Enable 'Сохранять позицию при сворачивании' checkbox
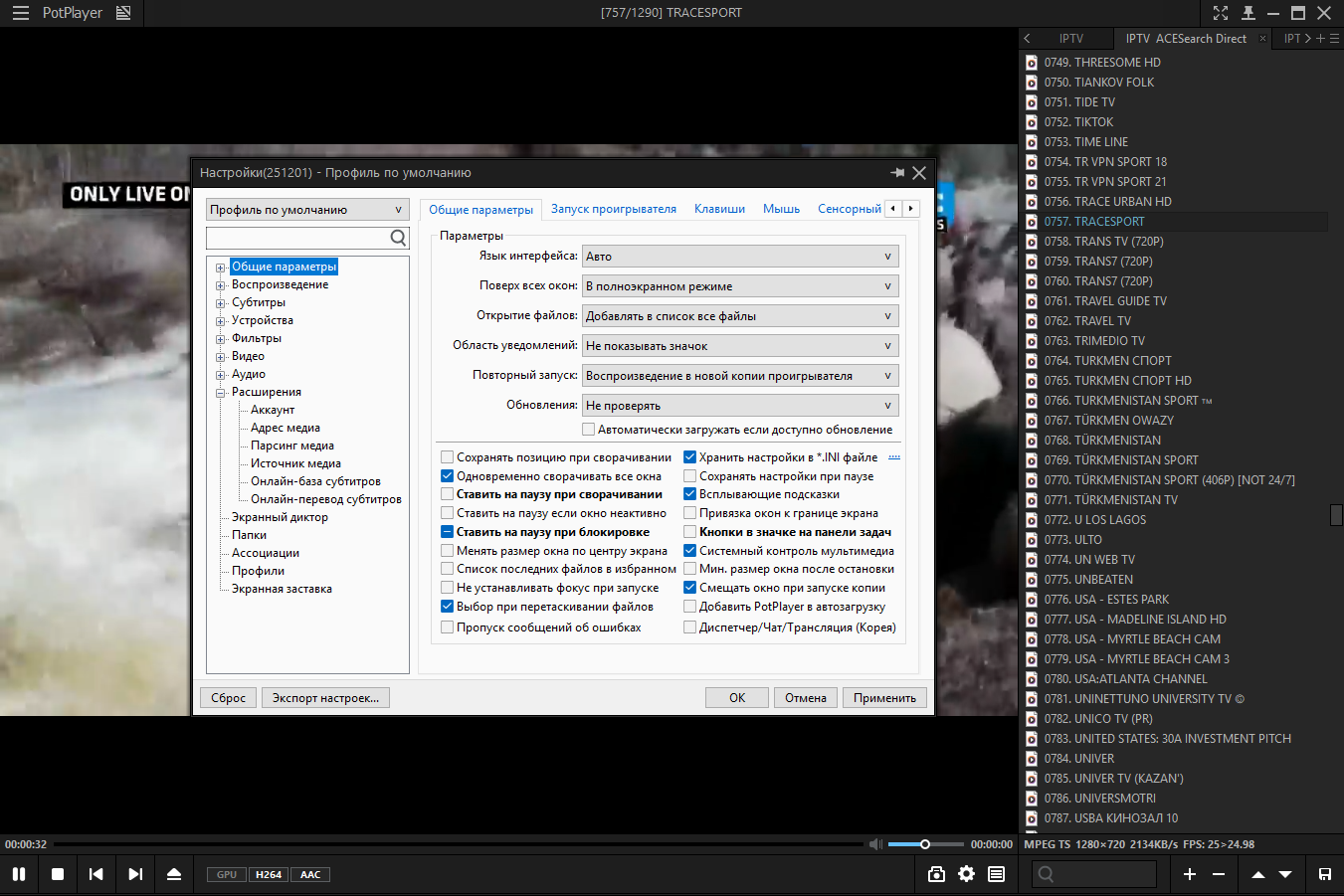The image size is (1344, 896). 448,457
